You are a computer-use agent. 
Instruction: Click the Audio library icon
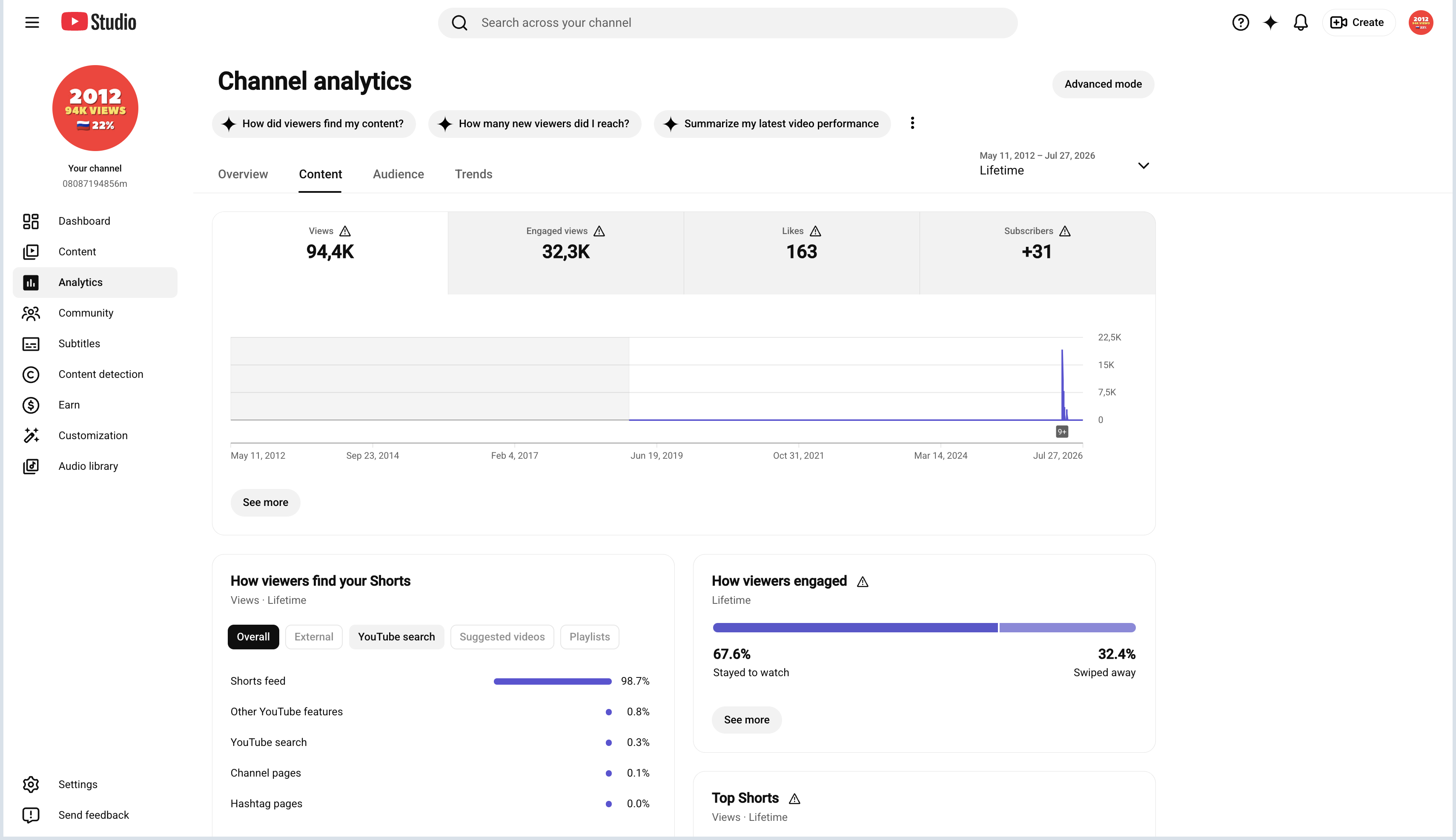(31, 466)
